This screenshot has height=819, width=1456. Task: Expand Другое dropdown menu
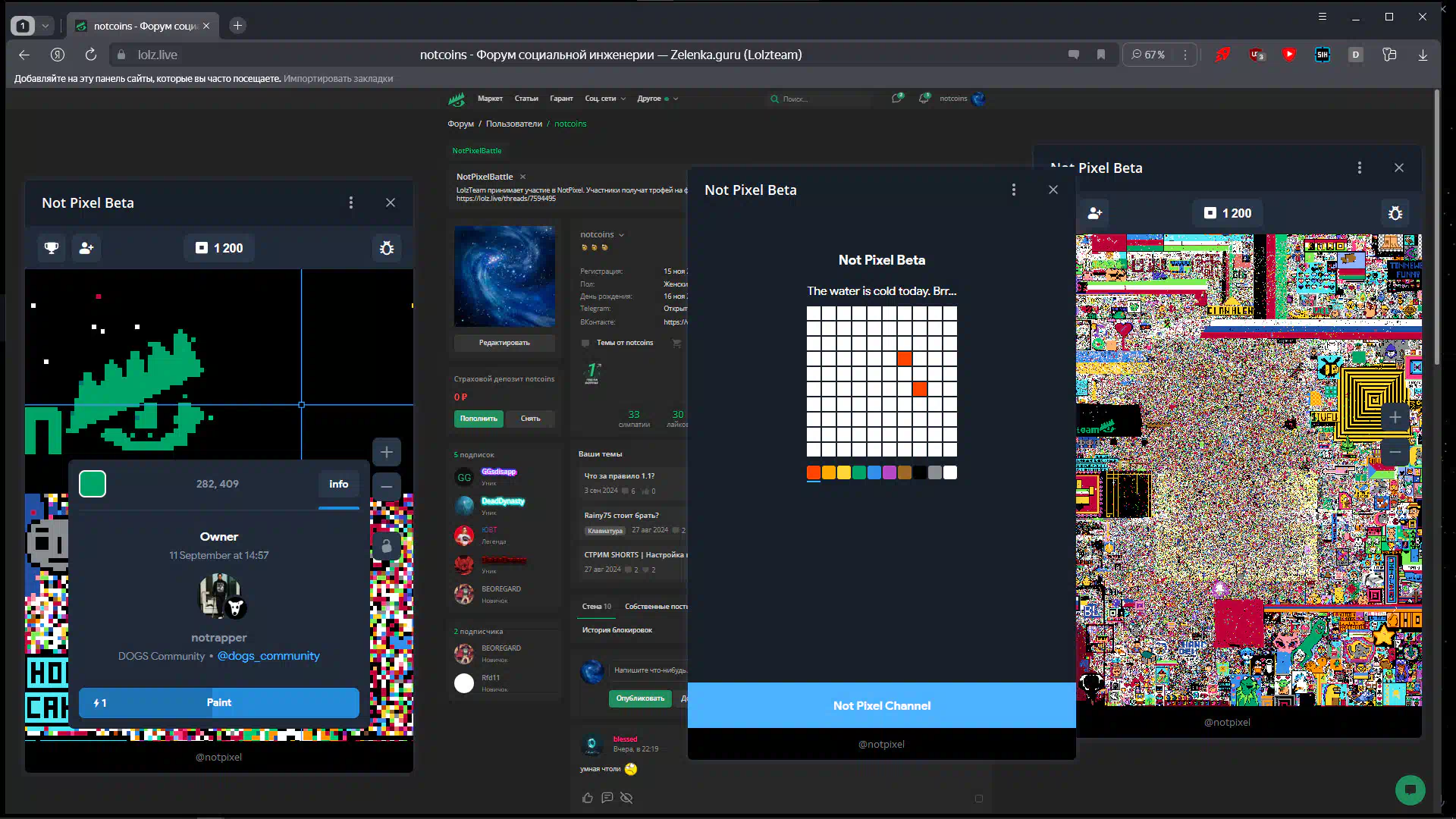coord(657,99)
